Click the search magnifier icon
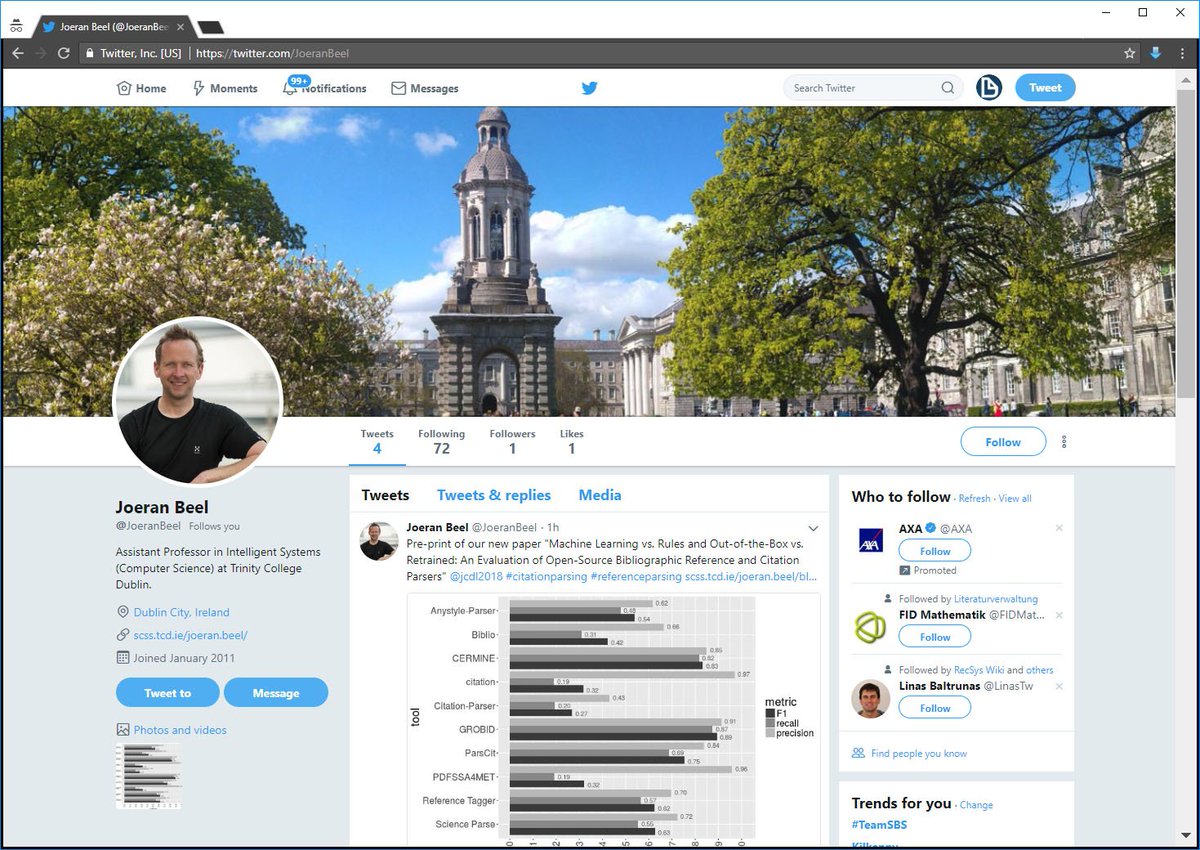 pyautogui.click(x=948, y=88)
